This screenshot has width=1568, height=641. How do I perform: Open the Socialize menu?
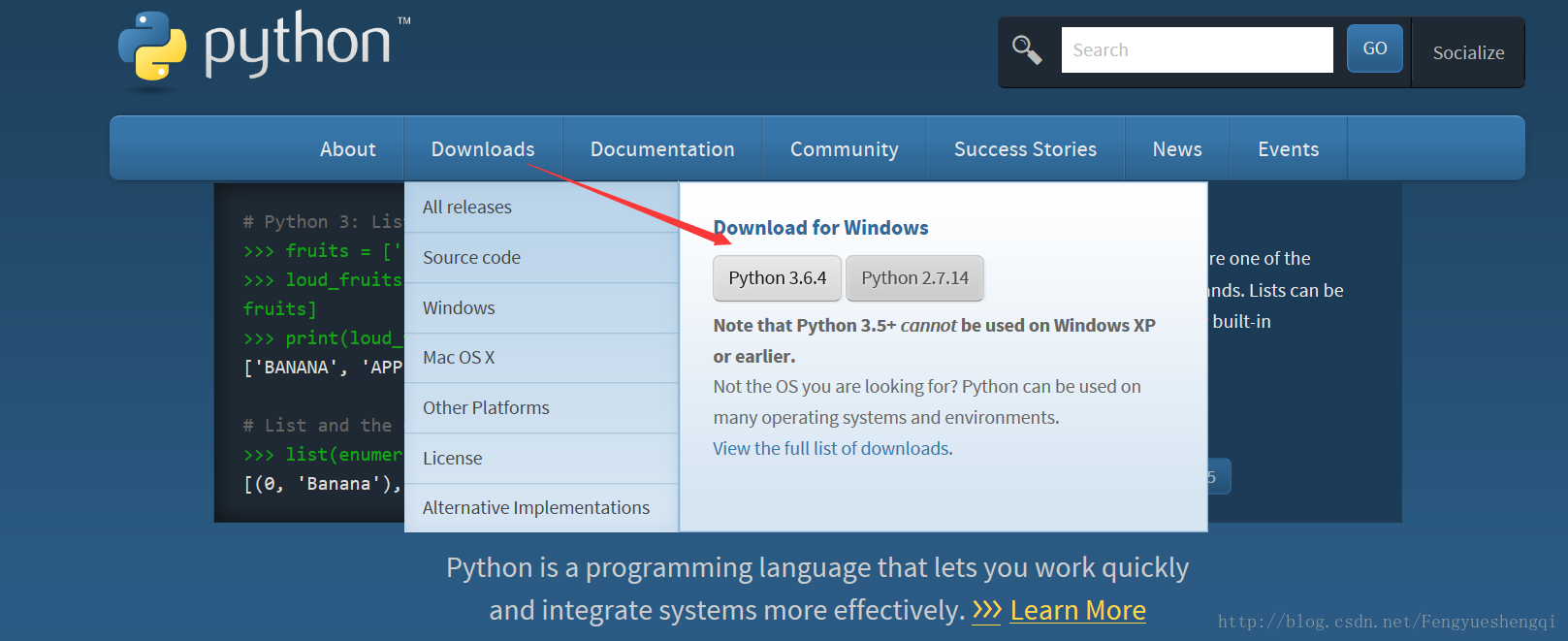(1468, 52)
